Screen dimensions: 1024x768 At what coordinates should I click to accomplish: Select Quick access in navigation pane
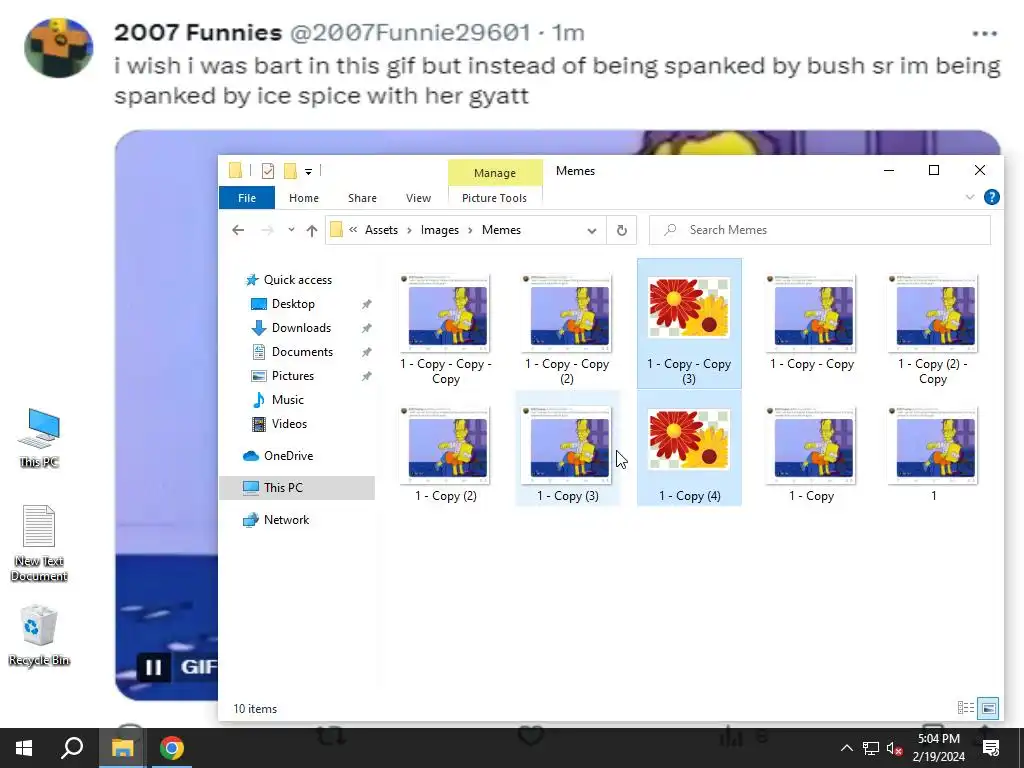(x=298, y=280)
